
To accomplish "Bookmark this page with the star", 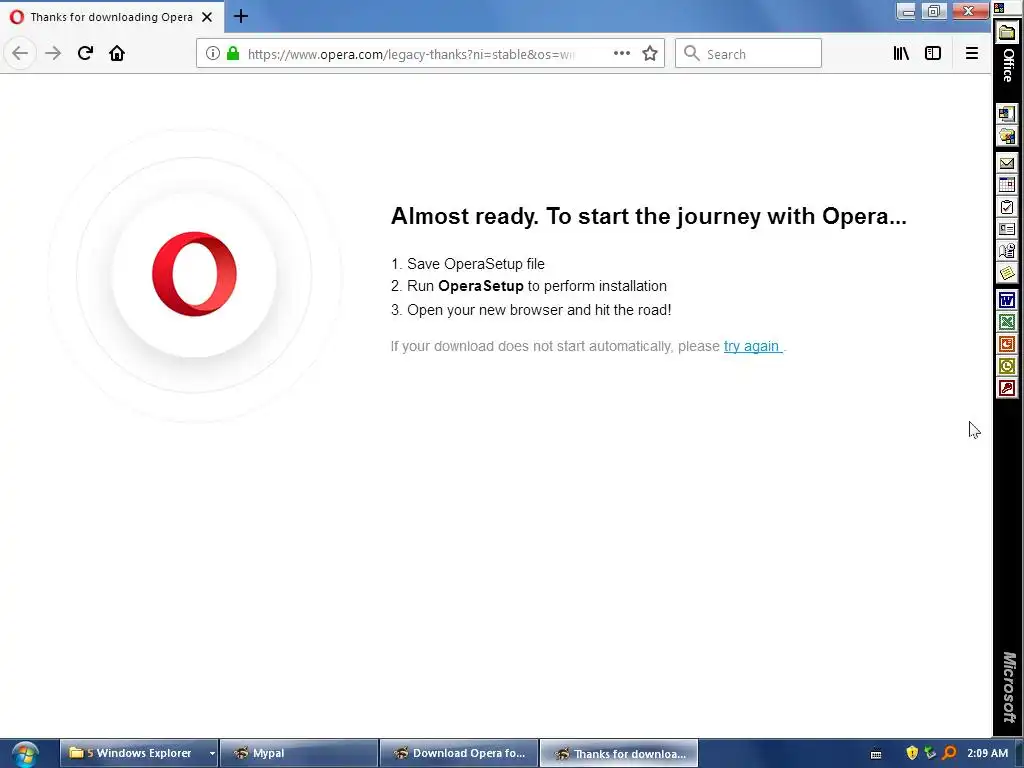I will 650,54.
